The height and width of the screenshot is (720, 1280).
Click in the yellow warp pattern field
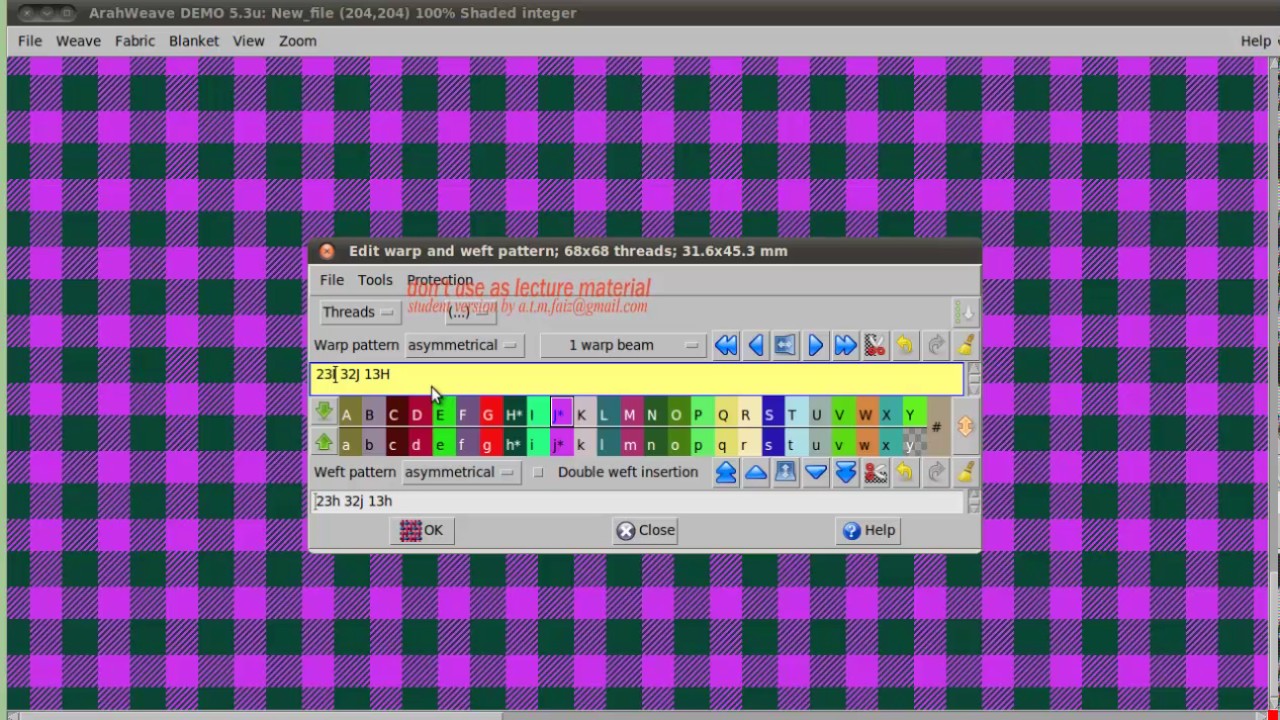tap(637, 378)
